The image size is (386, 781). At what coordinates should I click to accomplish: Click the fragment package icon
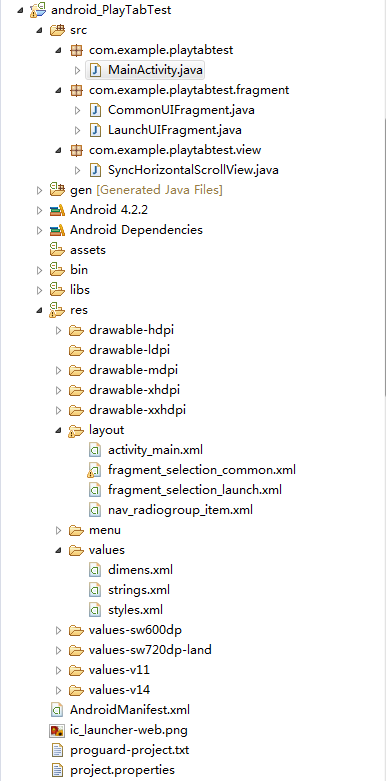tap(76, 90)
